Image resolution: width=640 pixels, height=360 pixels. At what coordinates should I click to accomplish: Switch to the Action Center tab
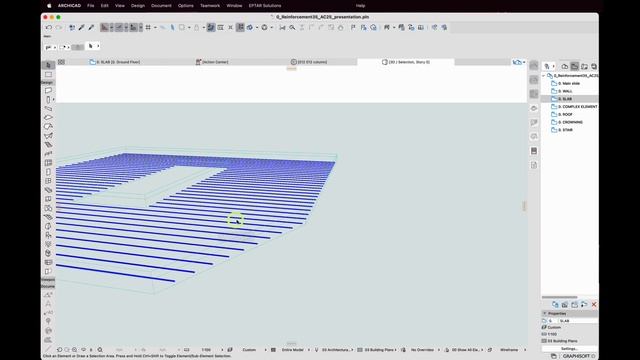coord(212,62)
